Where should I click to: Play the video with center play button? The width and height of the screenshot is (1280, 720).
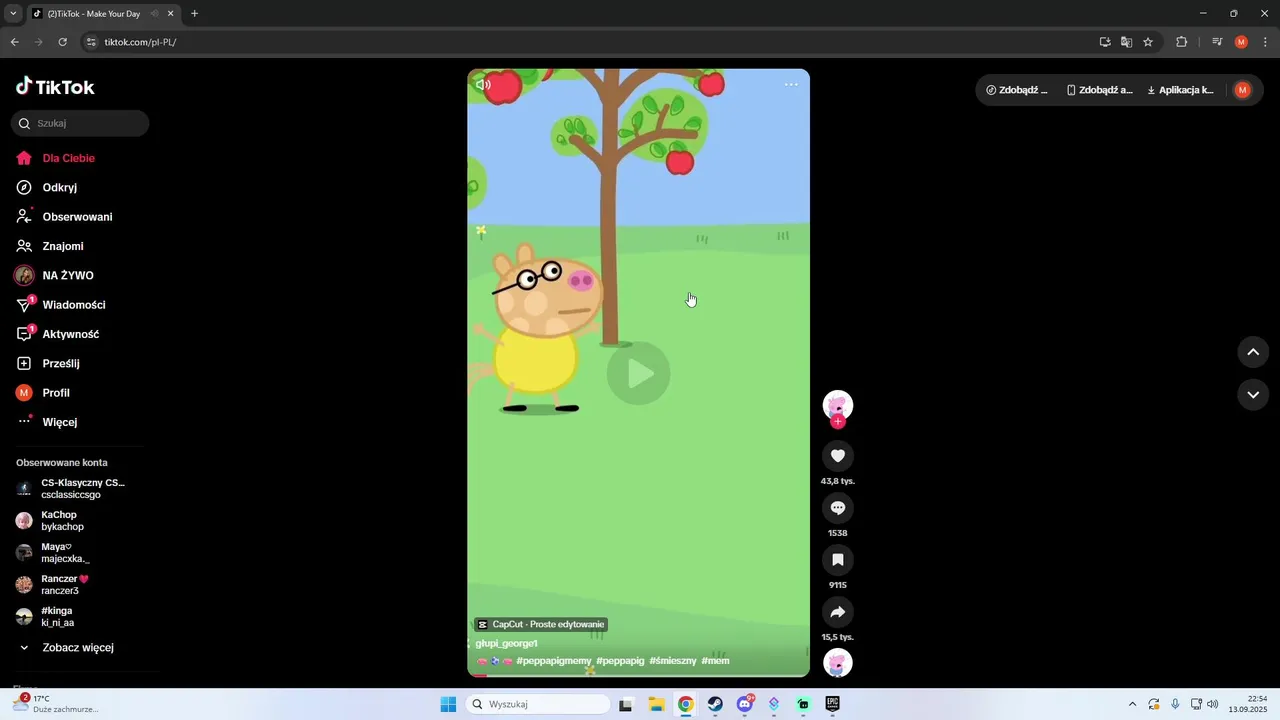tap(638, 373)
